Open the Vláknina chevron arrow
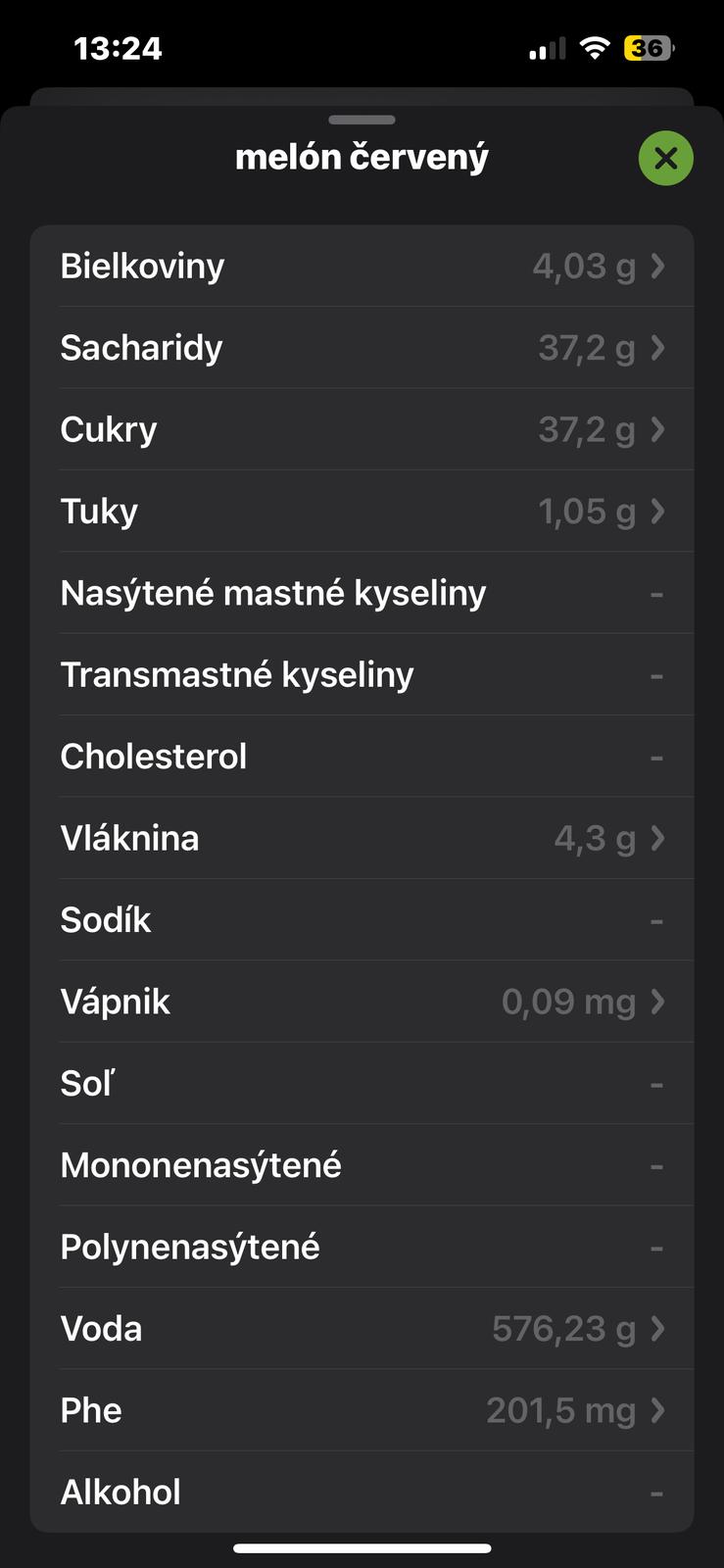This screenshot has height=1568, width=724. (658, 838)
